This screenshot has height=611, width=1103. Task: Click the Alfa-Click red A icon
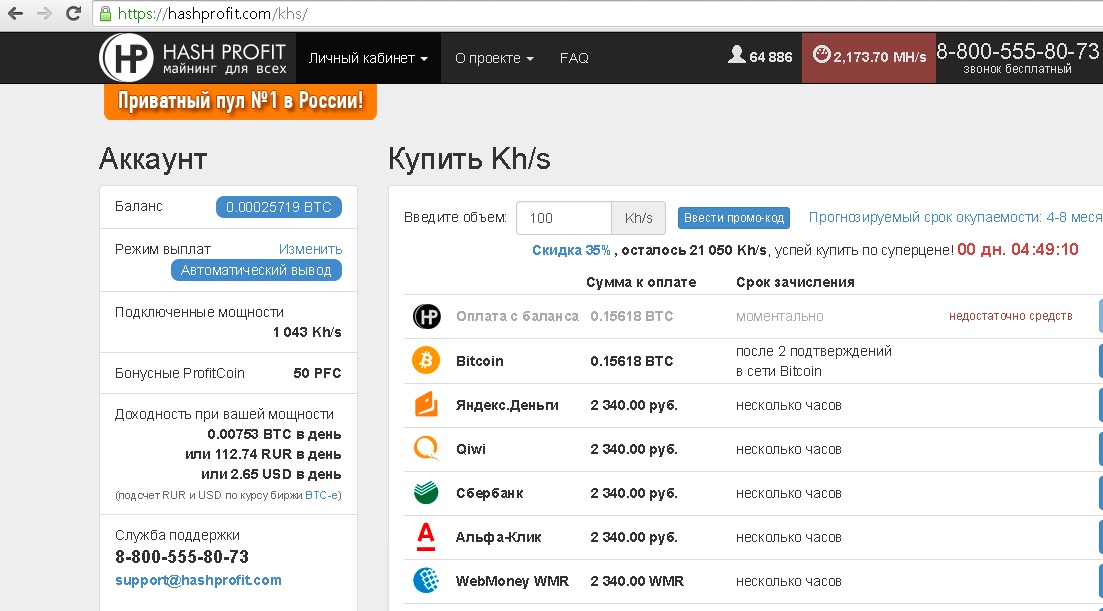426,537
